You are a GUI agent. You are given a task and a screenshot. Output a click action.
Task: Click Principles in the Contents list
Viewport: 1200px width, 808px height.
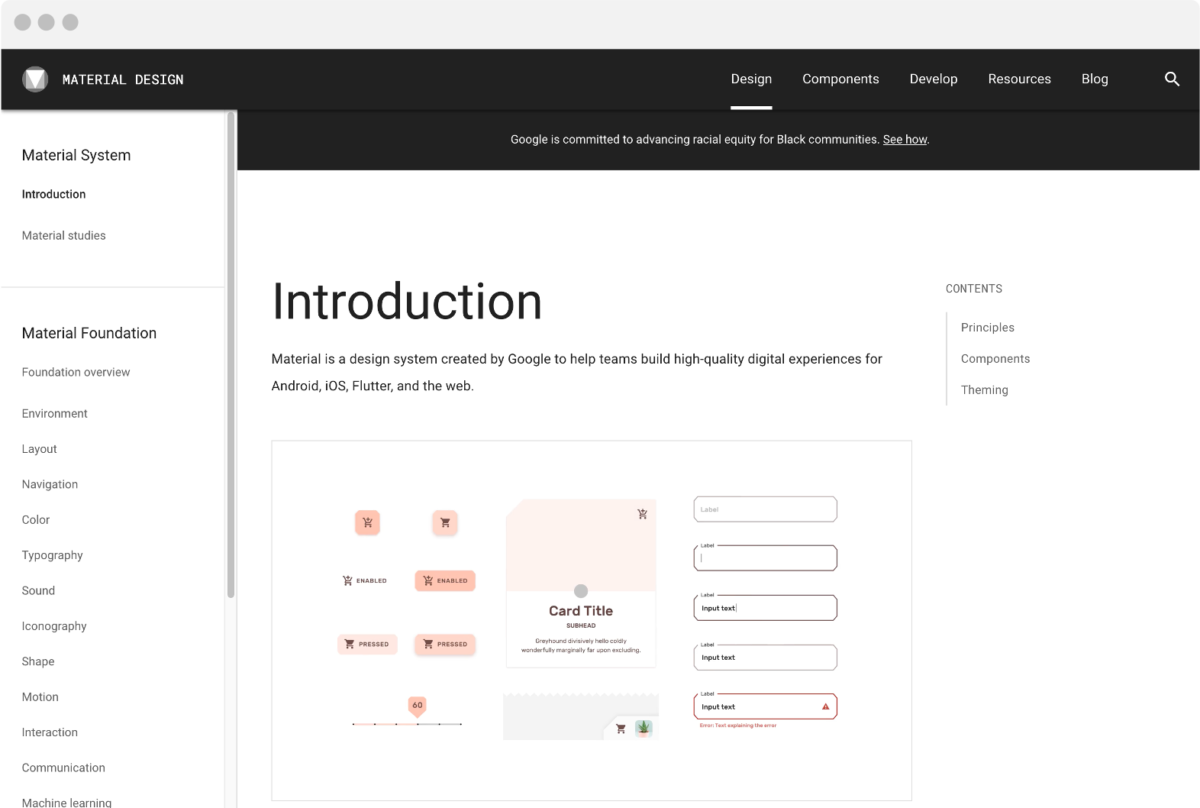coord(987,327)
